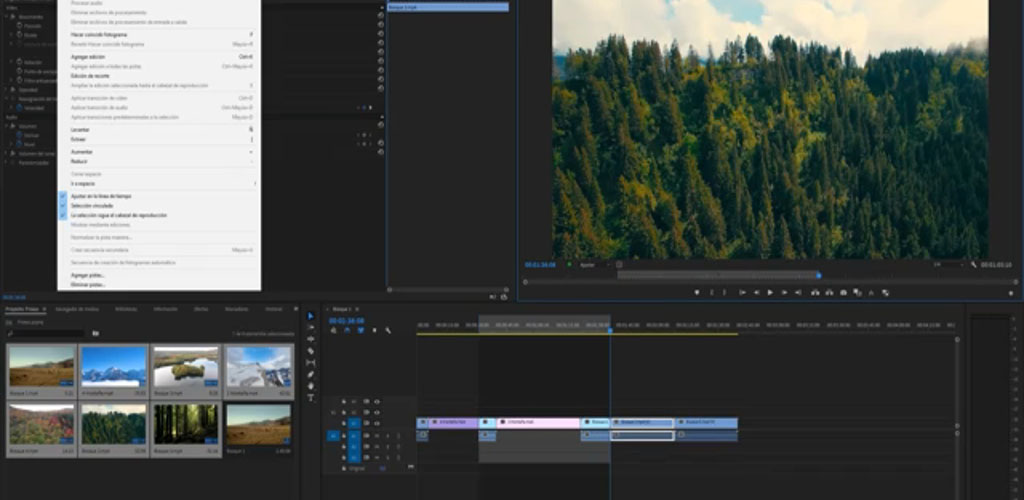Activate the Type (T) tool
The width and height of the screenshot is (1024, 500).
(310, 398)
